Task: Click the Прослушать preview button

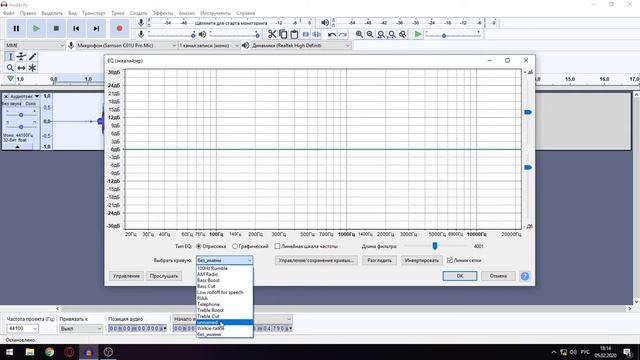Action: (x=164, y=276)
